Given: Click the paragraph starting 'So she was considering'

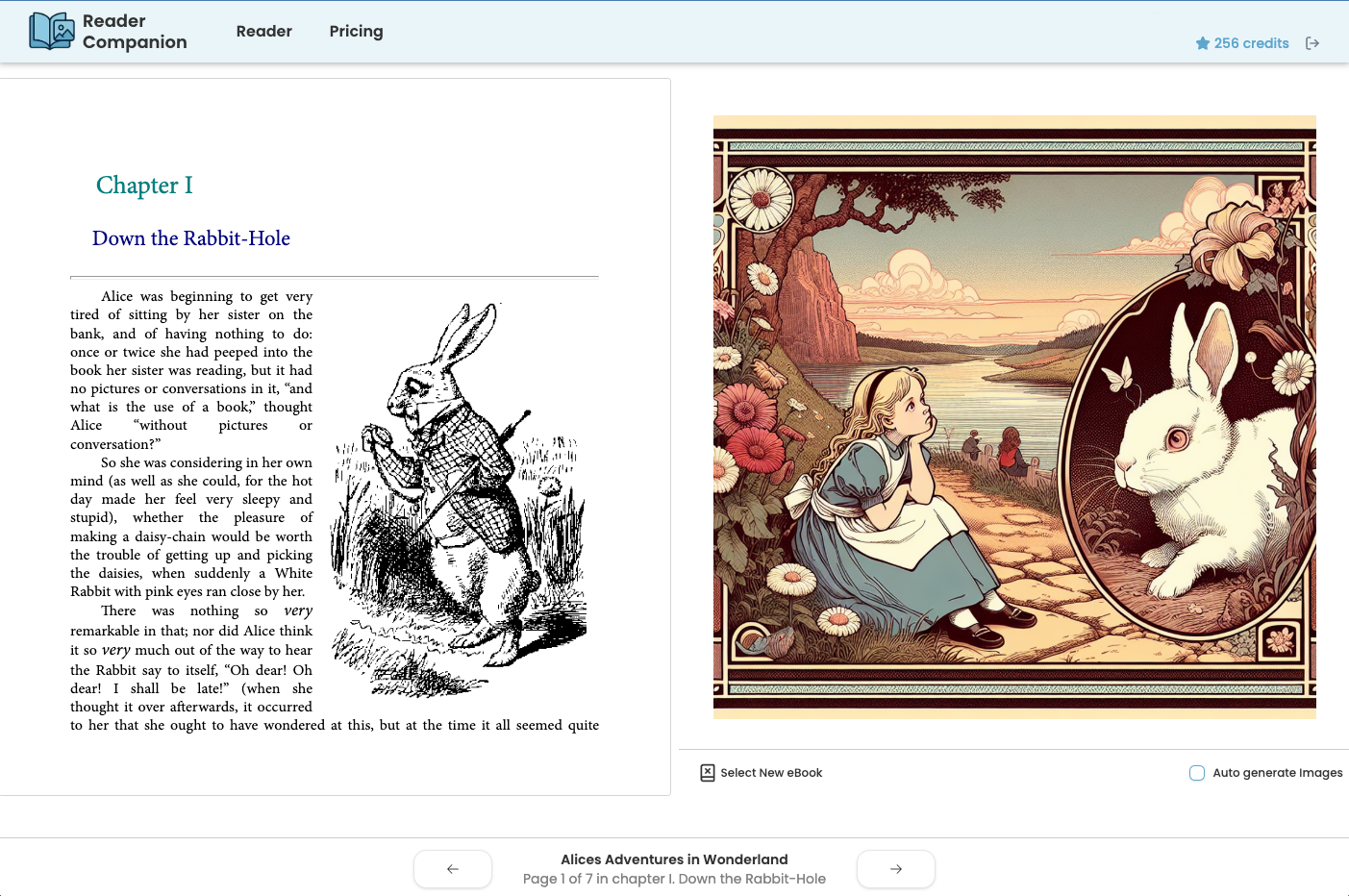Looking at the screenshot, I should click(x=191, y=527).
